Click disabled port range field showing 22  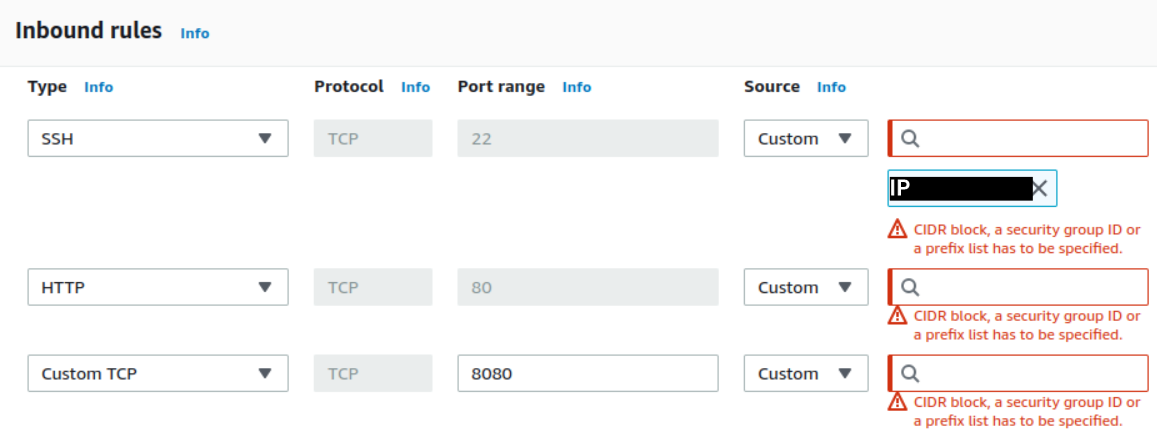[588, 139]
